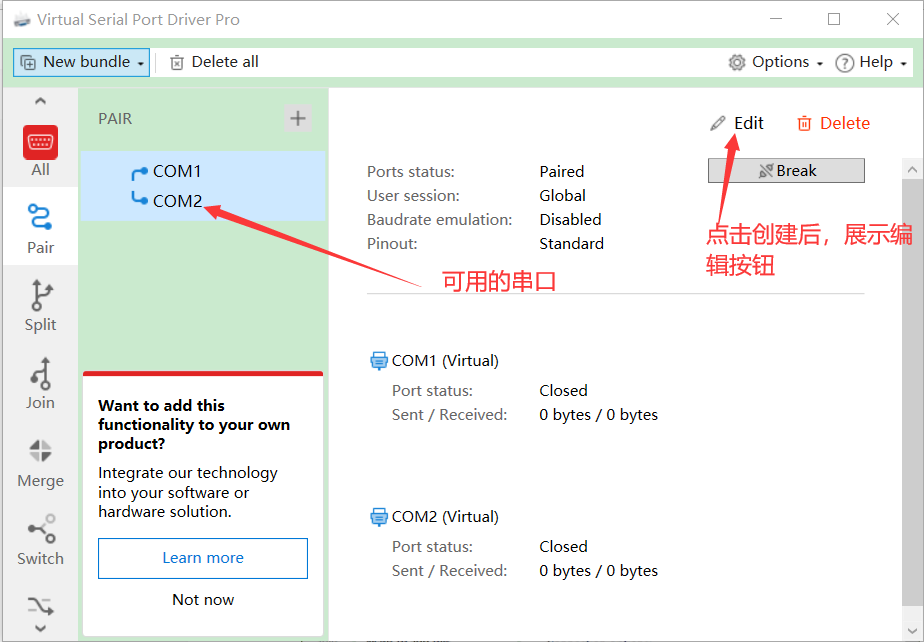
Task: Expand the Options dropdown arrow
Action: coord(820,64)
